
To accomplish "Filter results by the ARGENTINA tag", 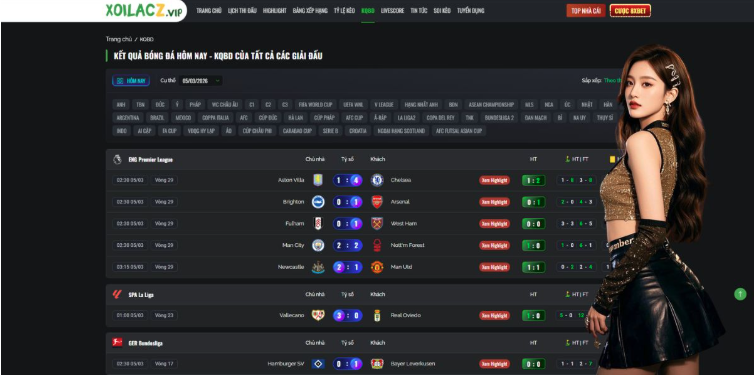I will [128, 117].
